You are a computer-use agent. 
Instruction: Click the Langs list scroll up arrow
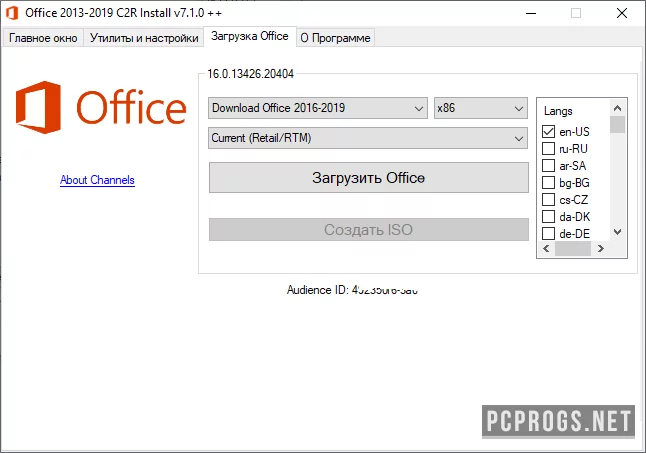(x=617, y=108)
